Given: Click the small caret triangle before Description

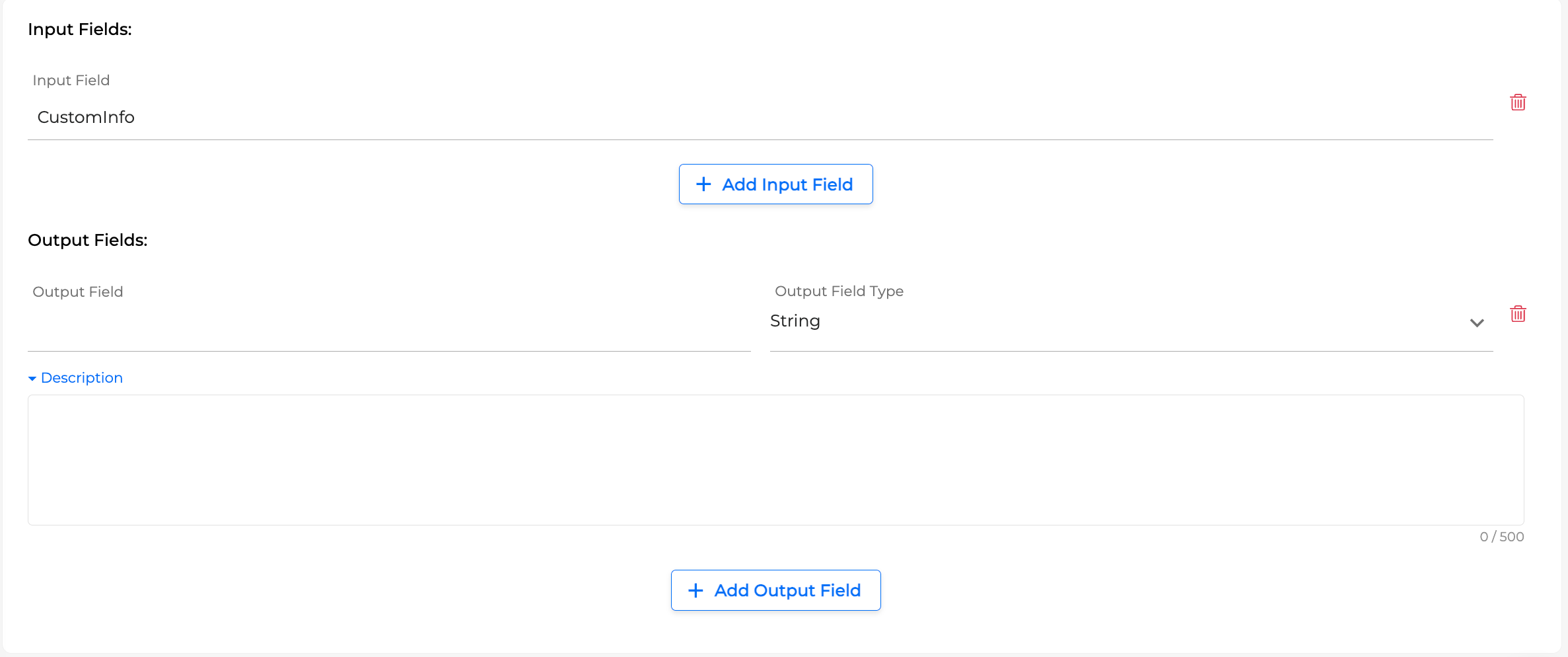Looking at the screenshot, I should pyautogui.click(x=32, y=379).
